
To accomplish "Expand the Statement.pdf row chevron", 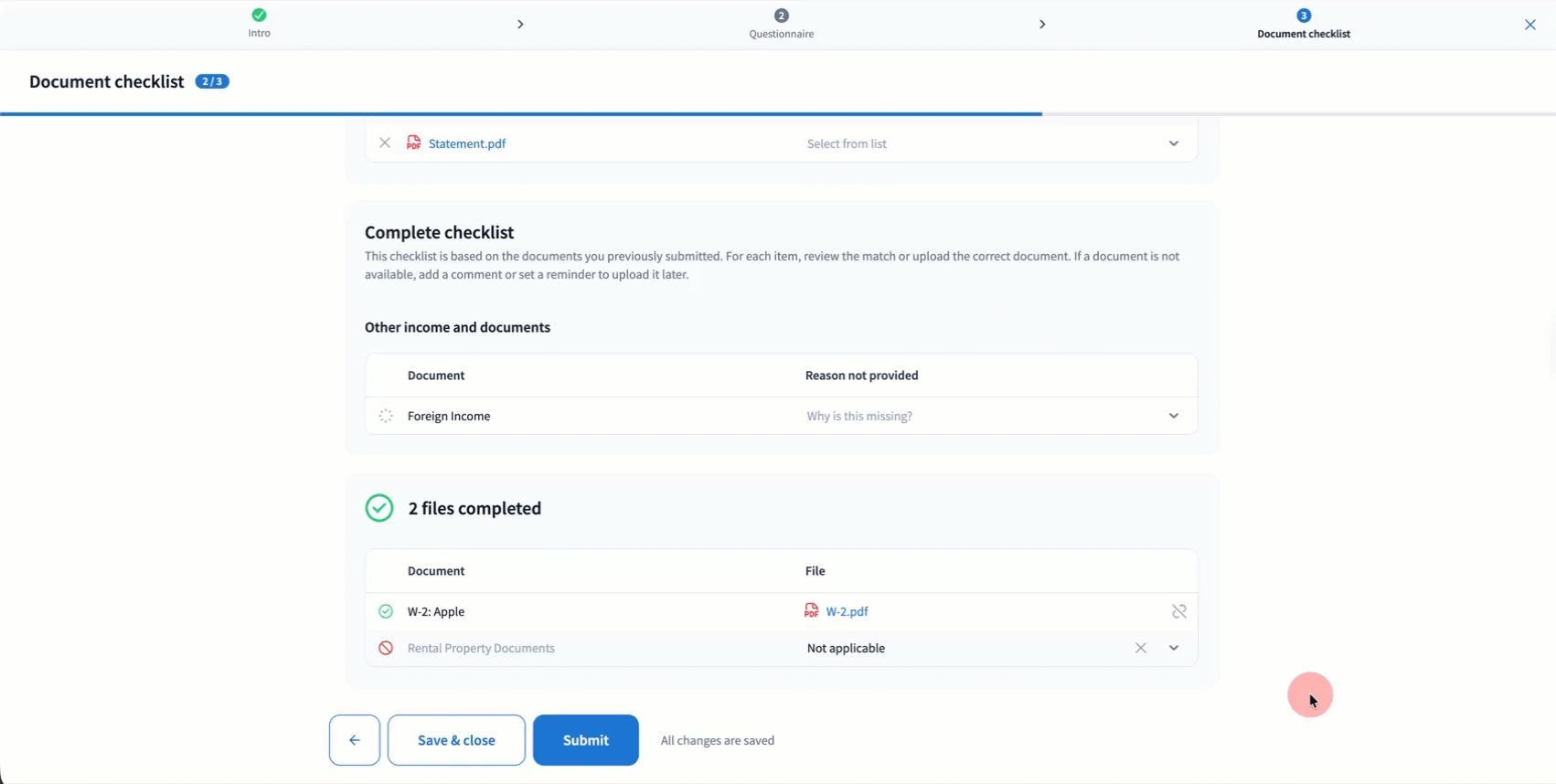I will click(x=1174, y=143).
